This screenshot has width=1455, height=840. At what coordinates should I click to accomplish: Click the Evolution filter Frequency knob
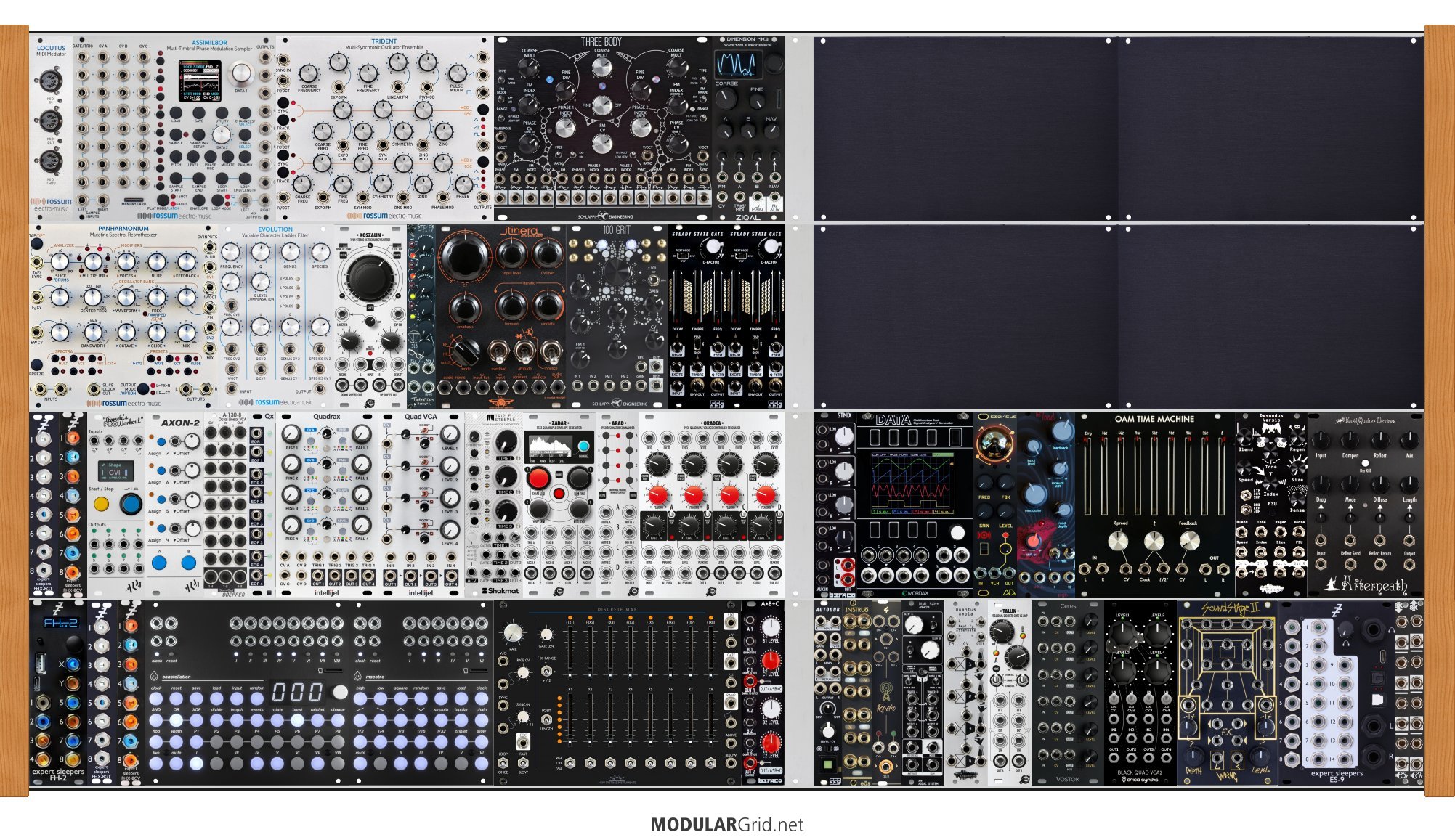[x=231, y=252]
